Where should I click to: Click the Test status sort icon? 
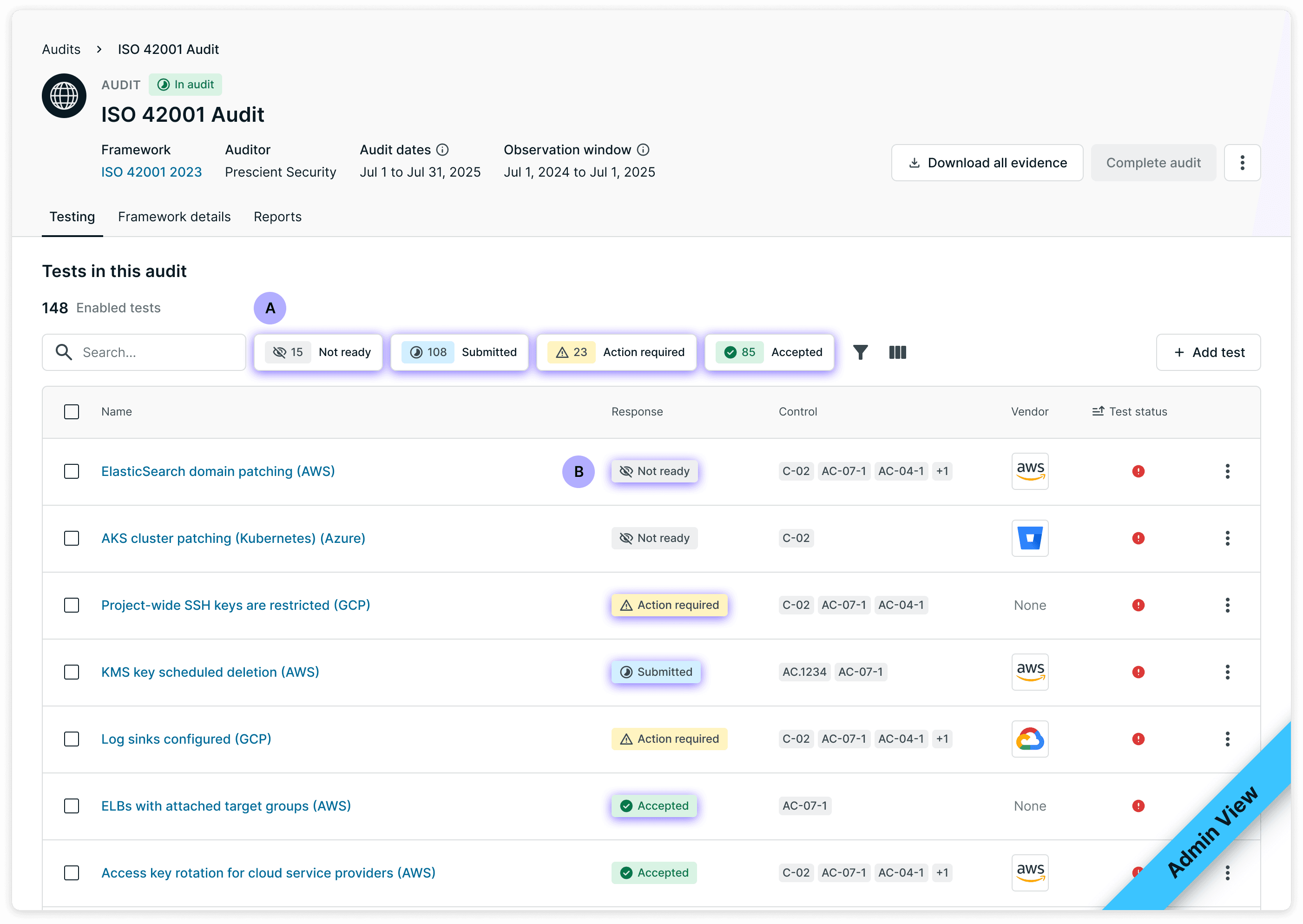tap(1098, 411)
